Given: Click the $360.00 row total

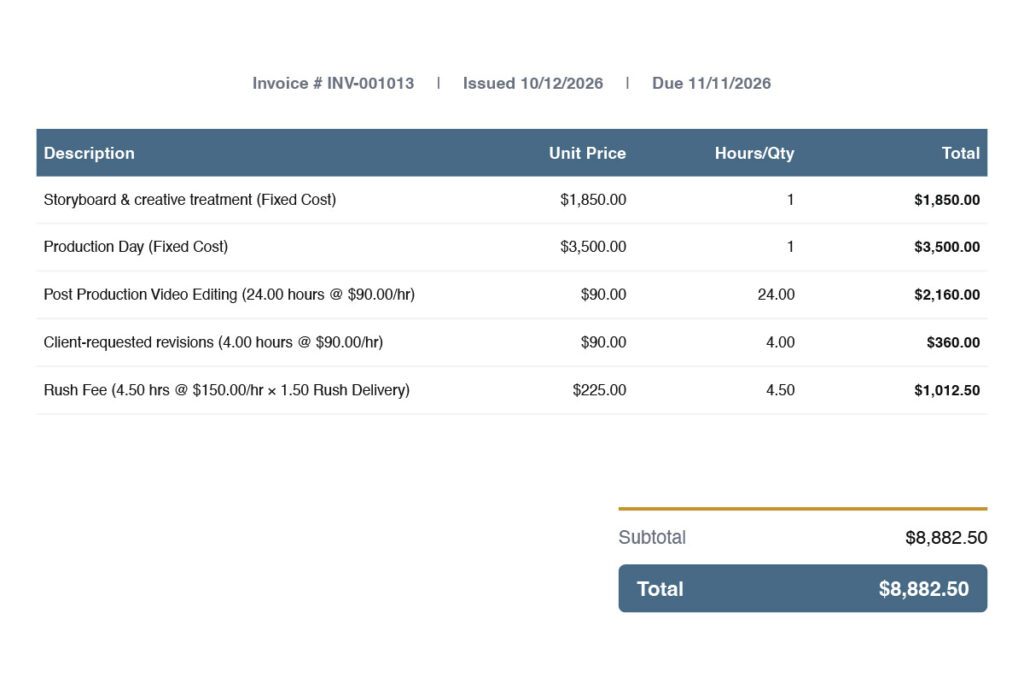Looking at the screenshot, I should pyautogui.click(x=953, y=342).
